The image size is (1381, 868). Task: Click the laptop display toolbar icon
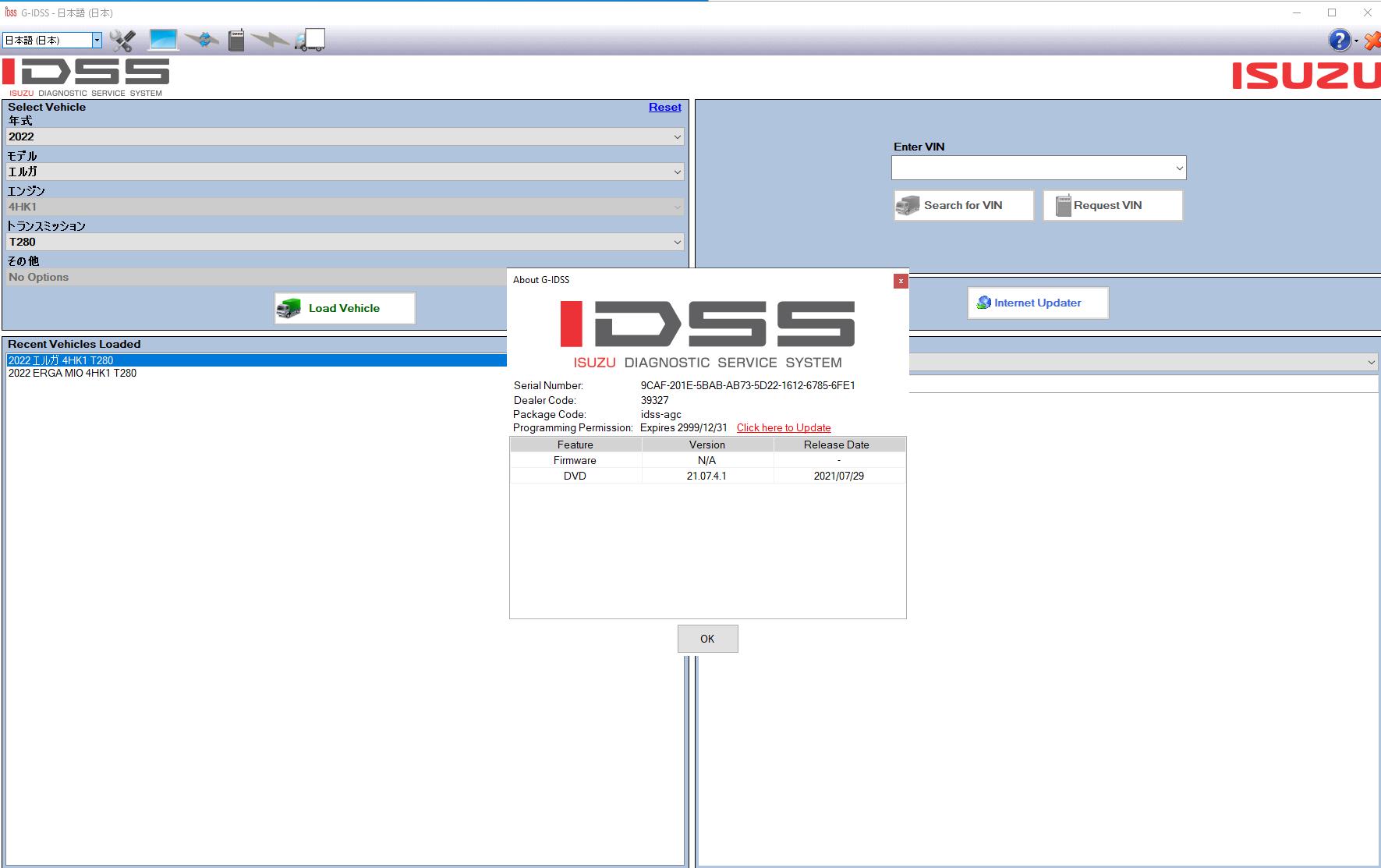click(161, 39)
